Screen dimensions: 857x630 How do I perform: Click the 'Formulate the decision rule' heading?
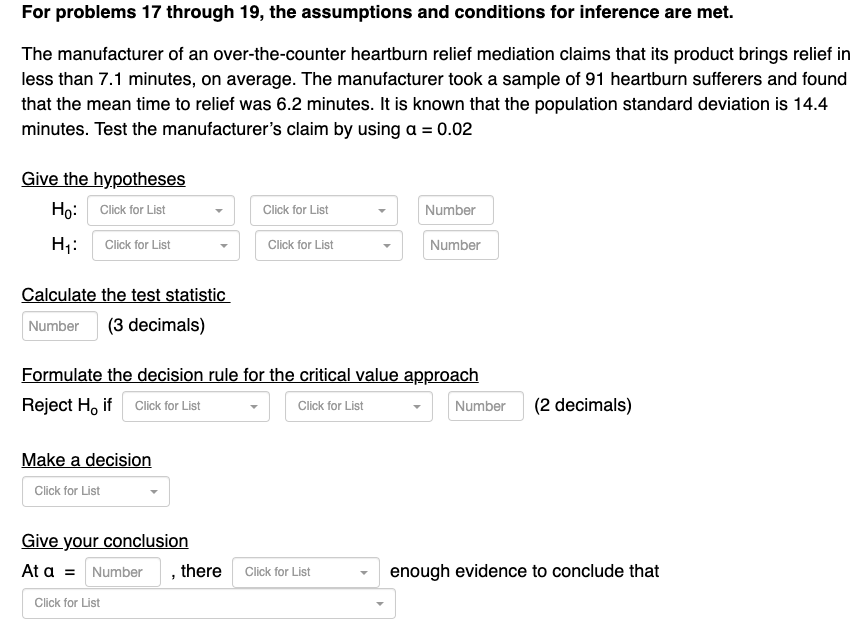[x=249, y=375]
